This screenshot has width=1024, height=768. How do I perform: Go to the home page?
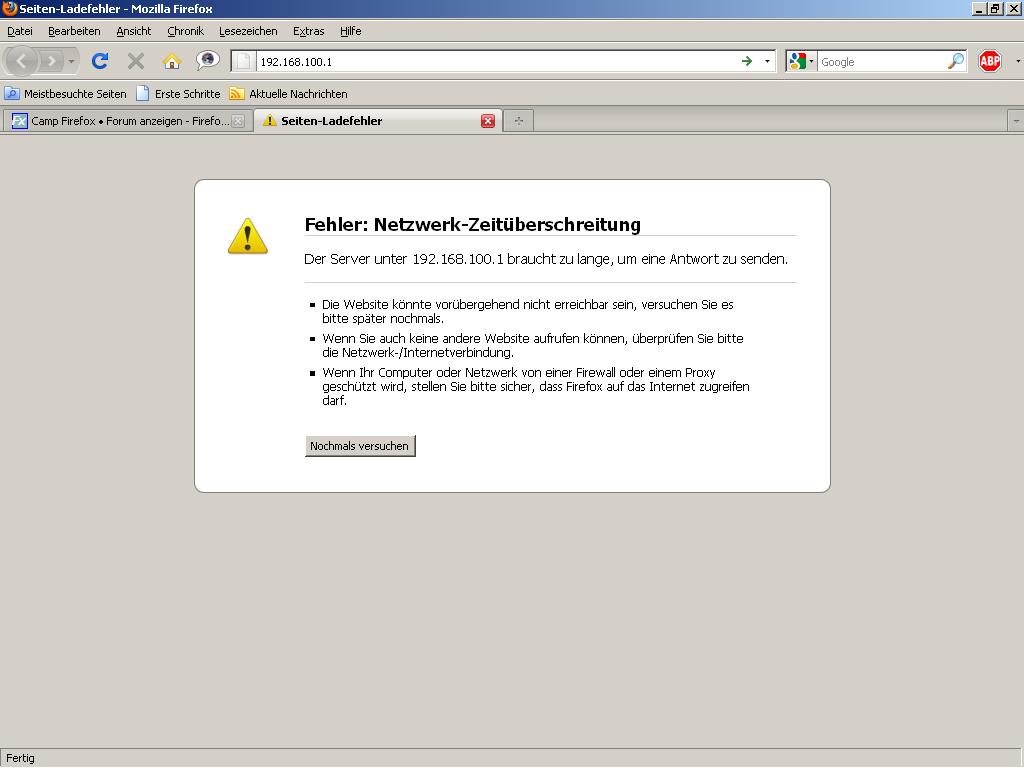click(x=172, y=61)
